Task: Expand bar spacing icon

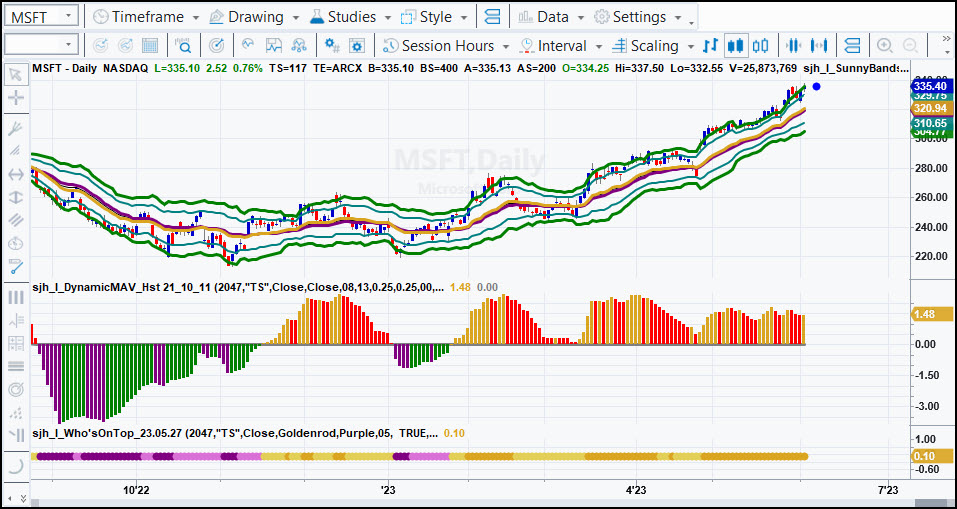Action: (818, 46)
